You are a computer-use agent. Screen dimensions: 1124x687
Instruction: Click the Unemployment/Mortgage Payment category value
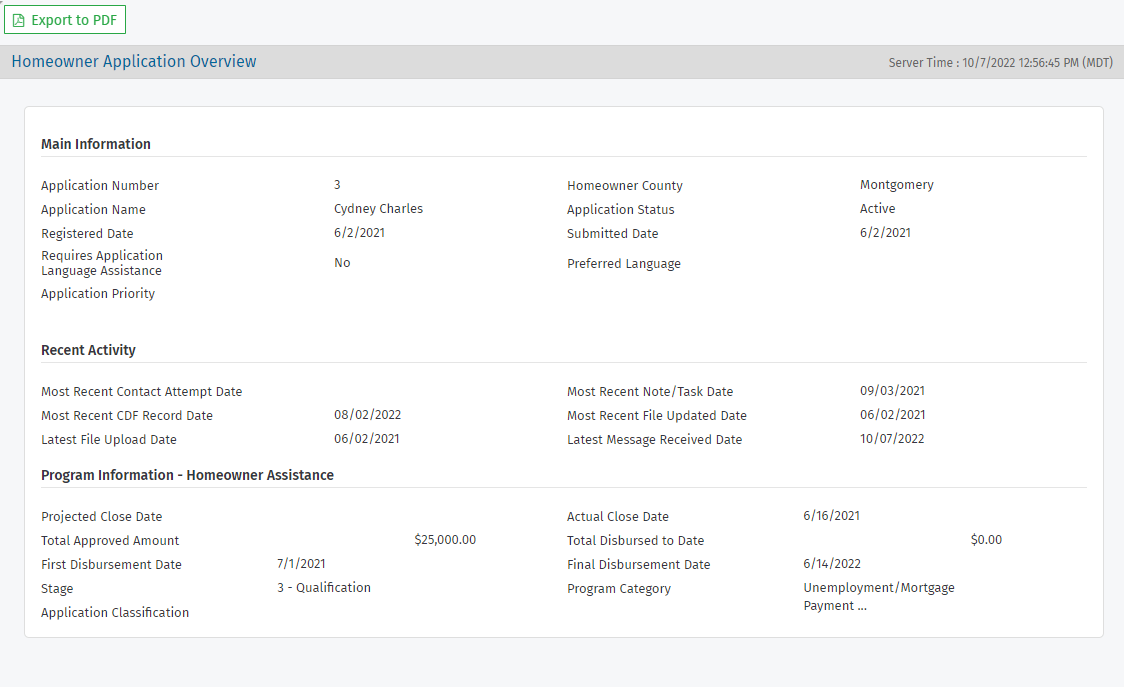click(879, 597)
